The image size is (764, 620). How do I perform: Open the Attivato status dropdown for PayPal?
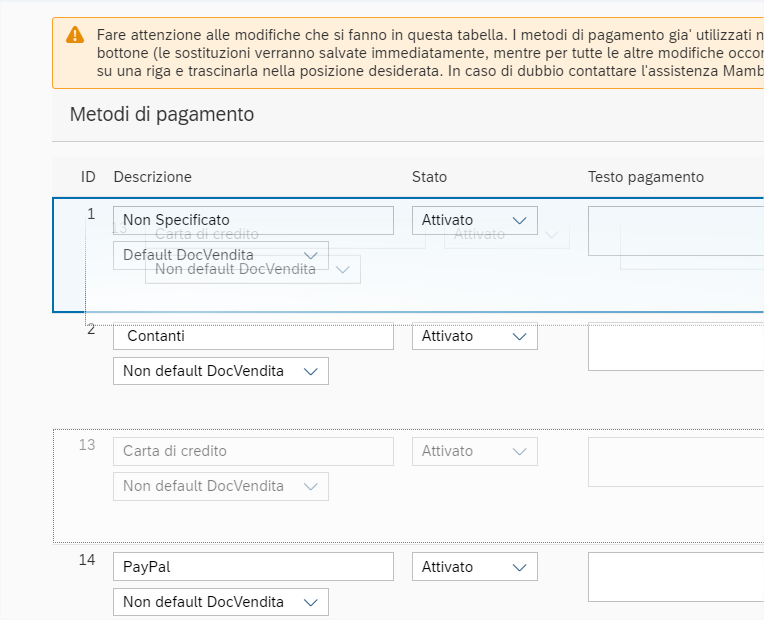(474, 567)
